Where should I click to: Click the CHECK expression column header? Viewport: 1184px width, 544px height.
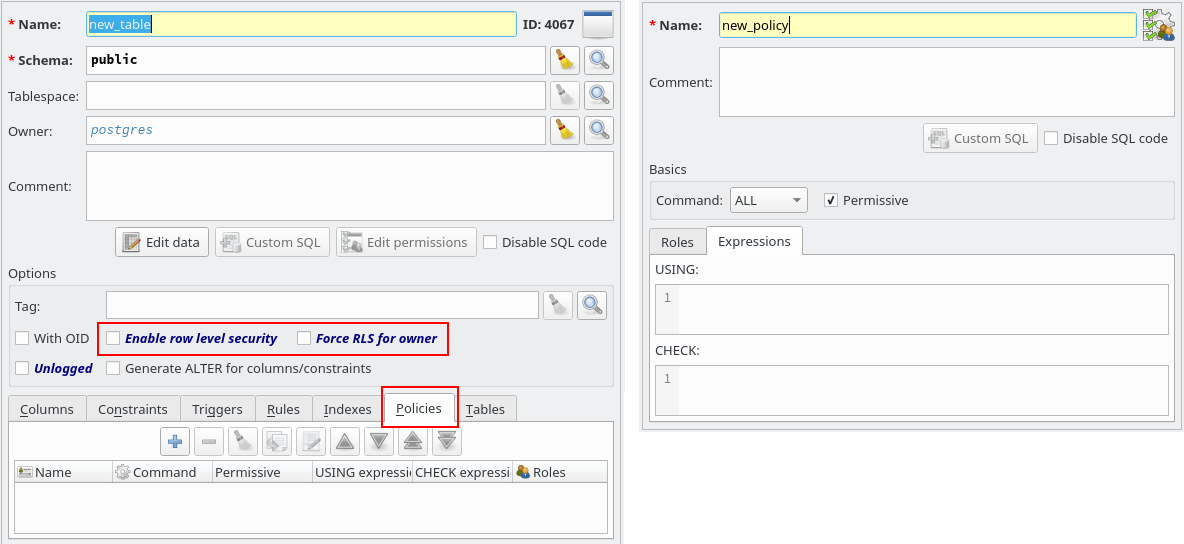coord(463,472)
